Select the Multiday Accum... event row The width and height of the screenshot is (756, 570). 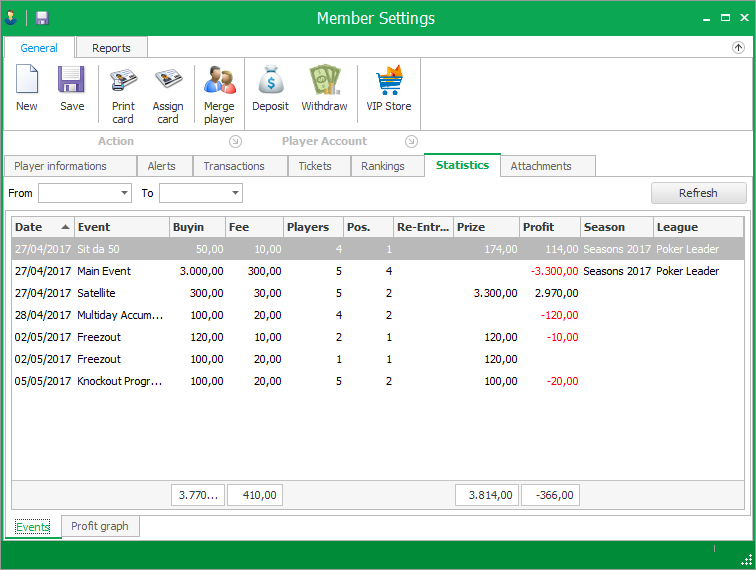pyautogui.click(x=378, y=315)
